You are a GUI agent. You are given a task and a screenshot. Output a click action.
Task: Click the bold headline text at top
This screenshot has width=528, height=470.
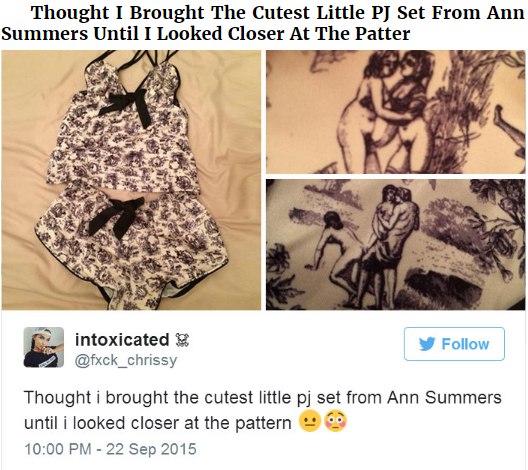point(263,23)
